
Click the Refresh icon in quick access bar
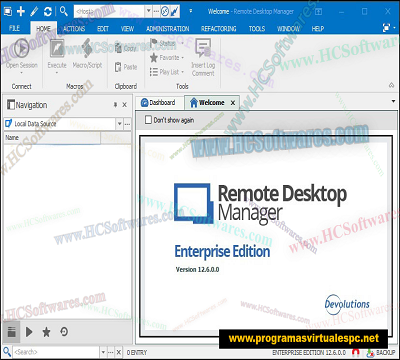(48, 11)
